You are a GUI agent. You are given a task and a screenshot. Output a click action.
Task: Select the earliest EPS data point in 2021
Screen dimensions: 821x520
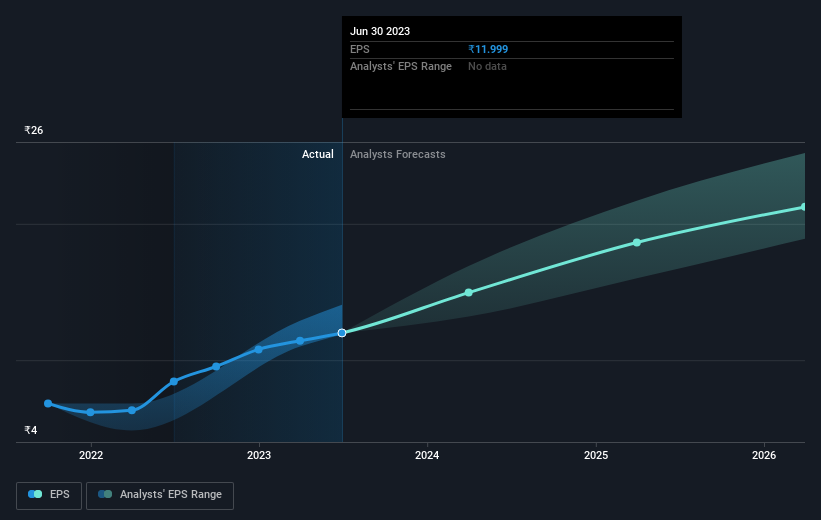[48, 404]
